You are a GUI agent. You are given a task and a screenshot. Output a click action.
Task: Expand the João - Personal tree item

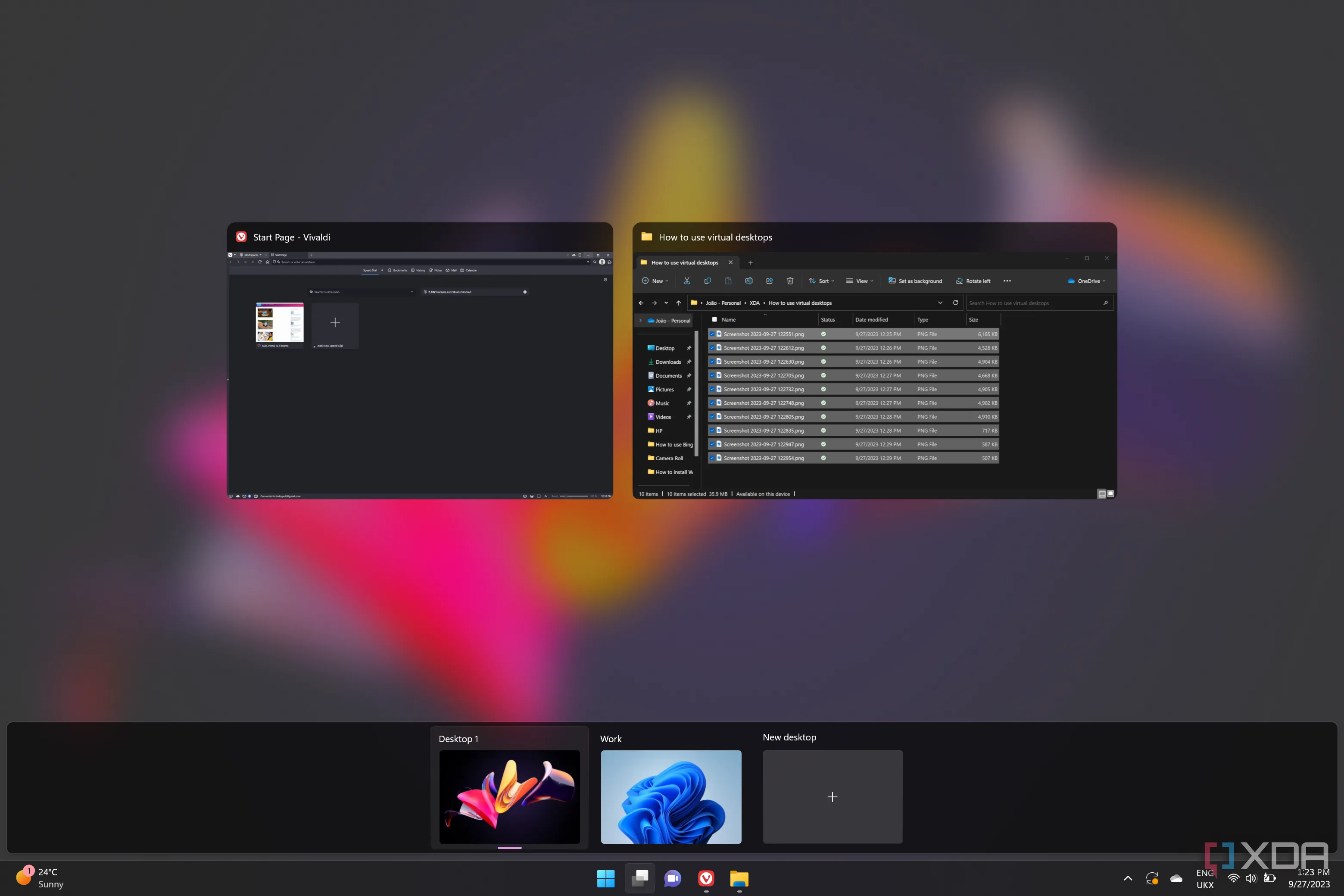(640, 321)
